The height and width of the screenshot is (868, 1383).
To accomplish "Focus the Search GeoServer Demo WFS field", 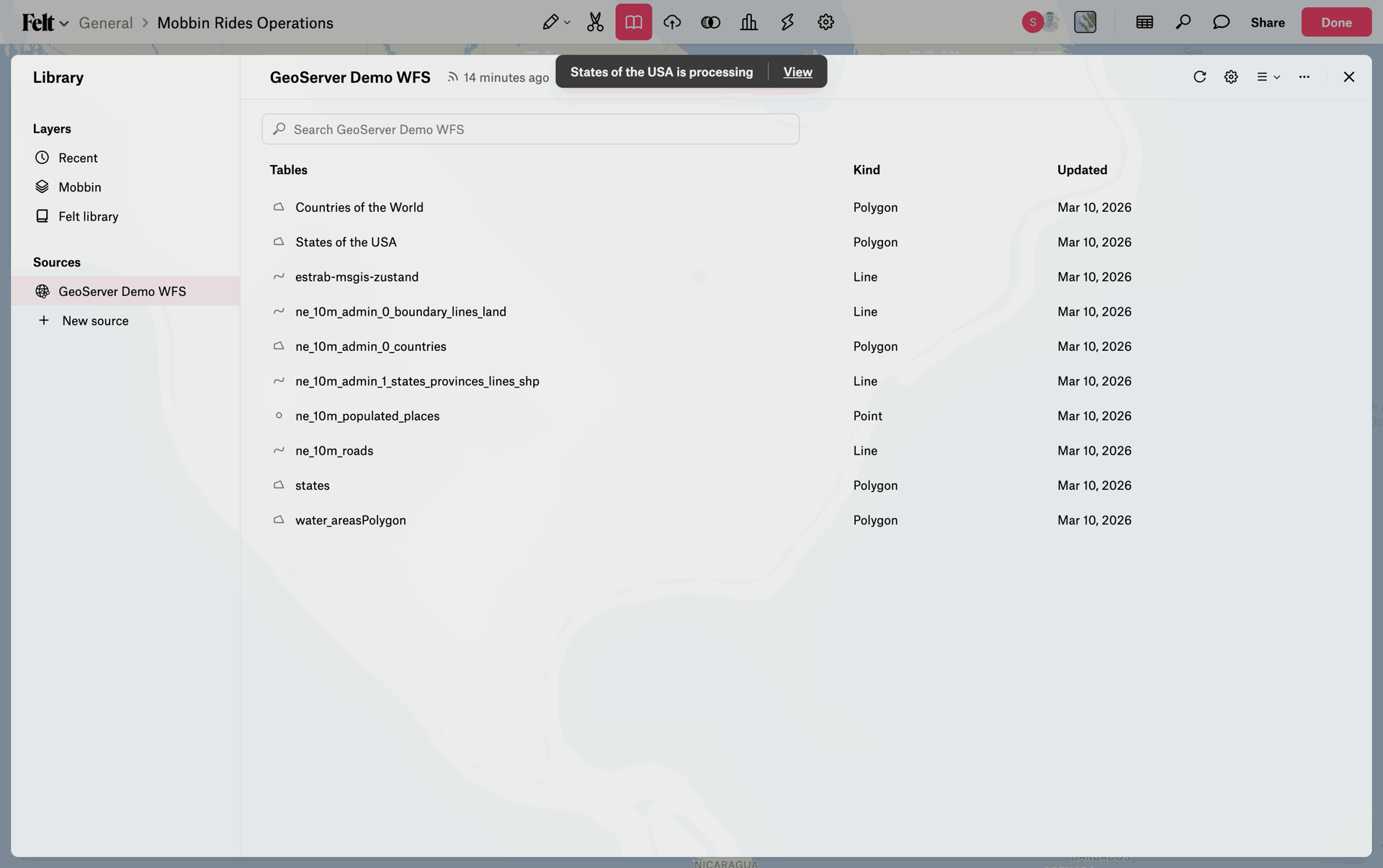I will [x=530, y=129].
